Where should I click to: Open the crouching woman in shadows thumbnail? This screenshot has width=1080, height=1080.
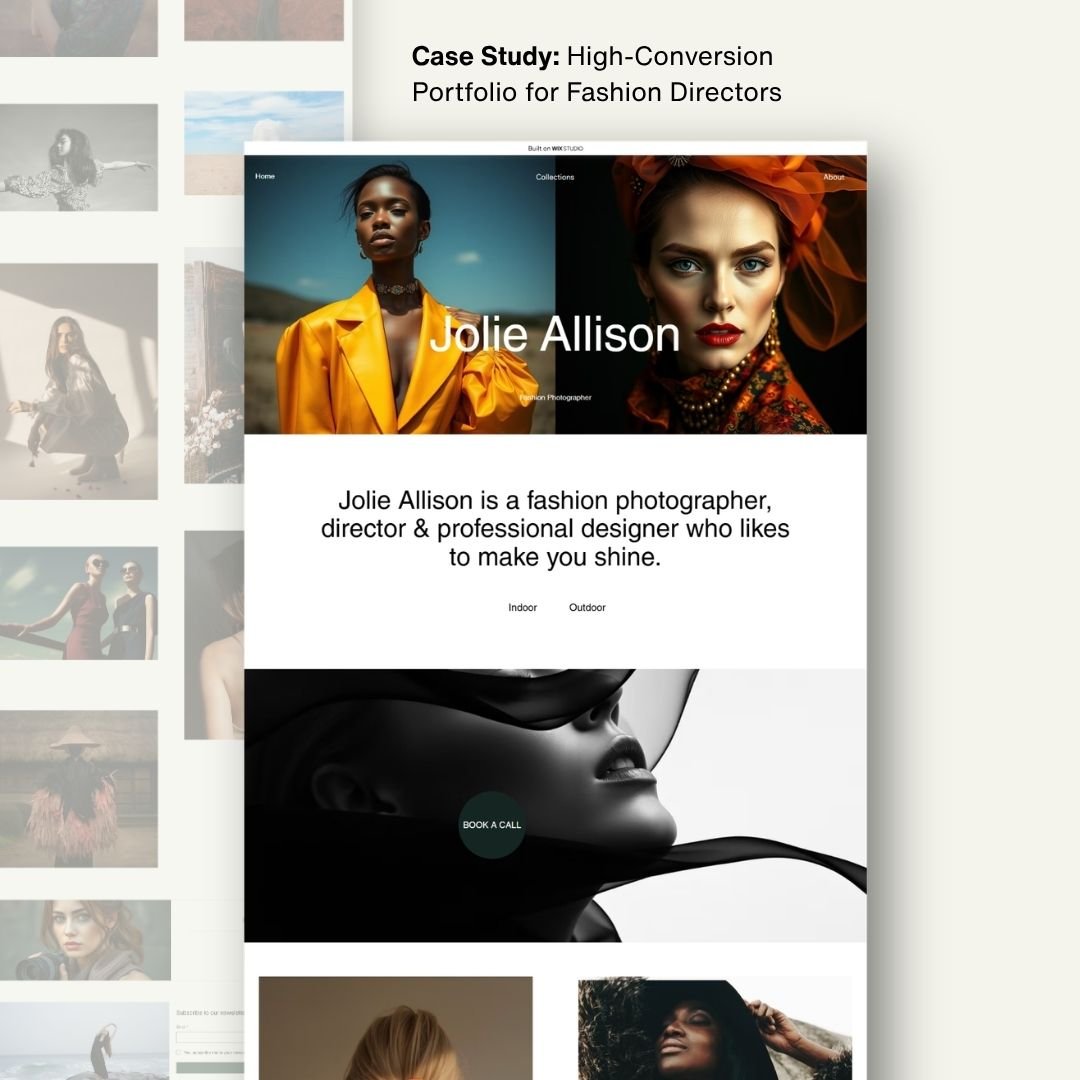pyautogui.click(x=78, y=381)
